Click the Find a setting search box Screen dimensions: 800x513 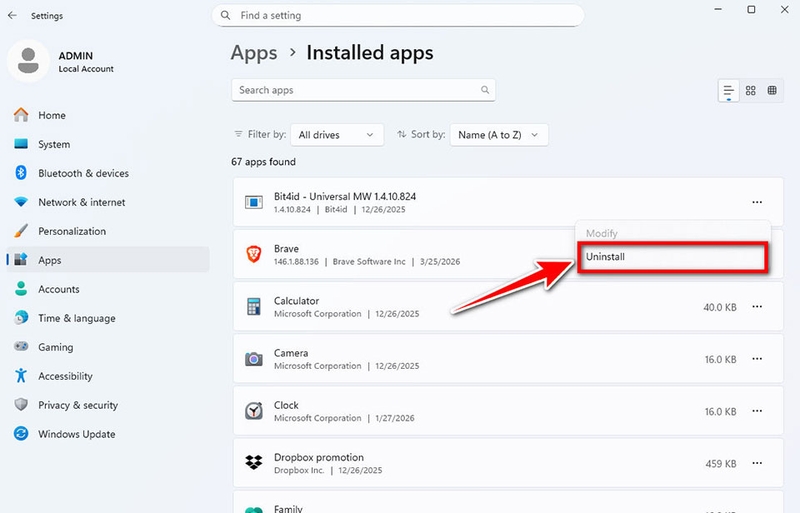pos(398,15)
